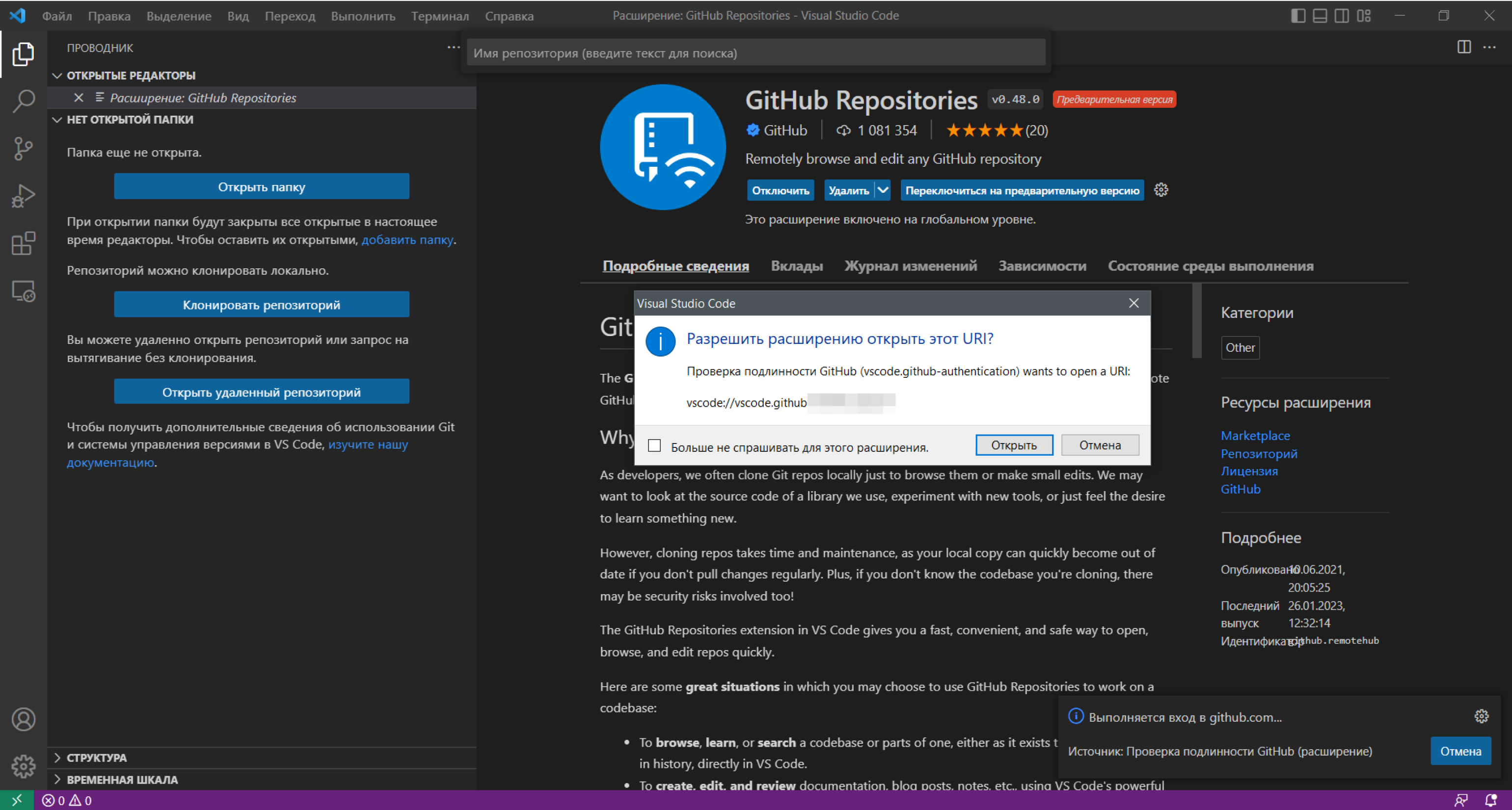Close the Visual Studio Code URI dialog
The image size is (1512, 810).
pyautogui.click(x=1134, y=303)
